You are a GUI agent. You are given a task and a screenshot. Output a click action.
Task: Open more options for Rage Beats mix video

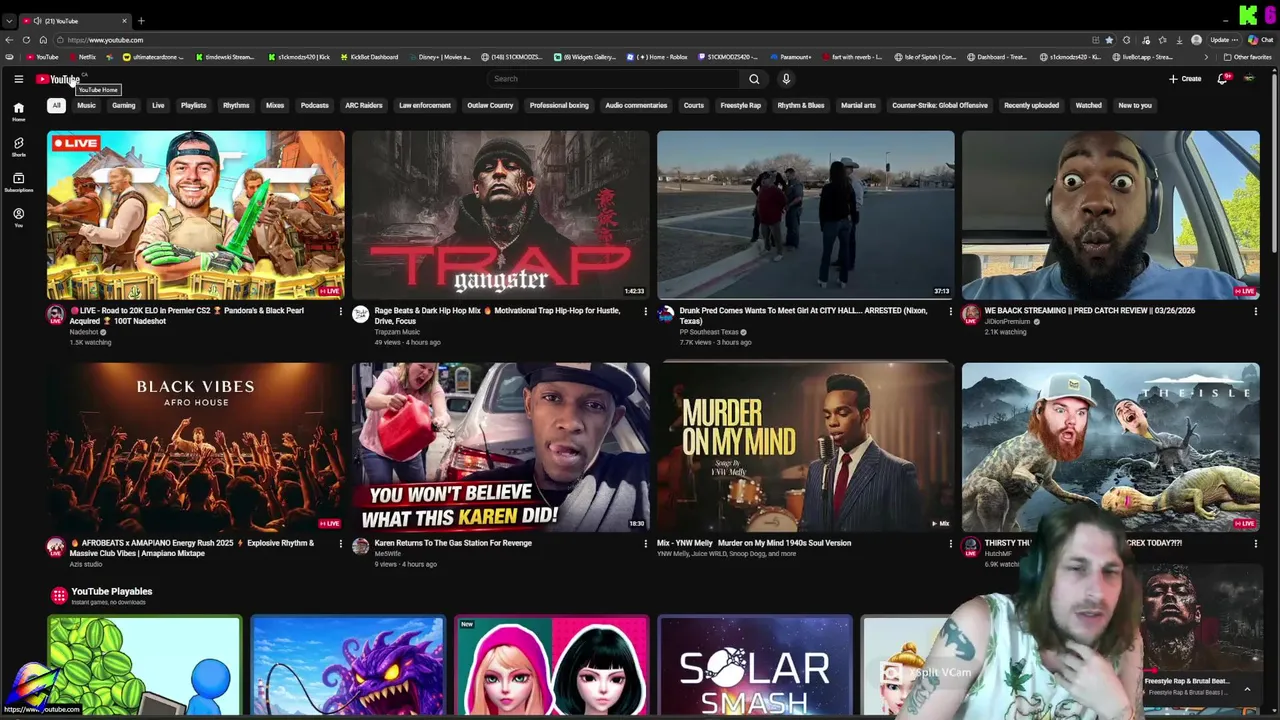645,311
